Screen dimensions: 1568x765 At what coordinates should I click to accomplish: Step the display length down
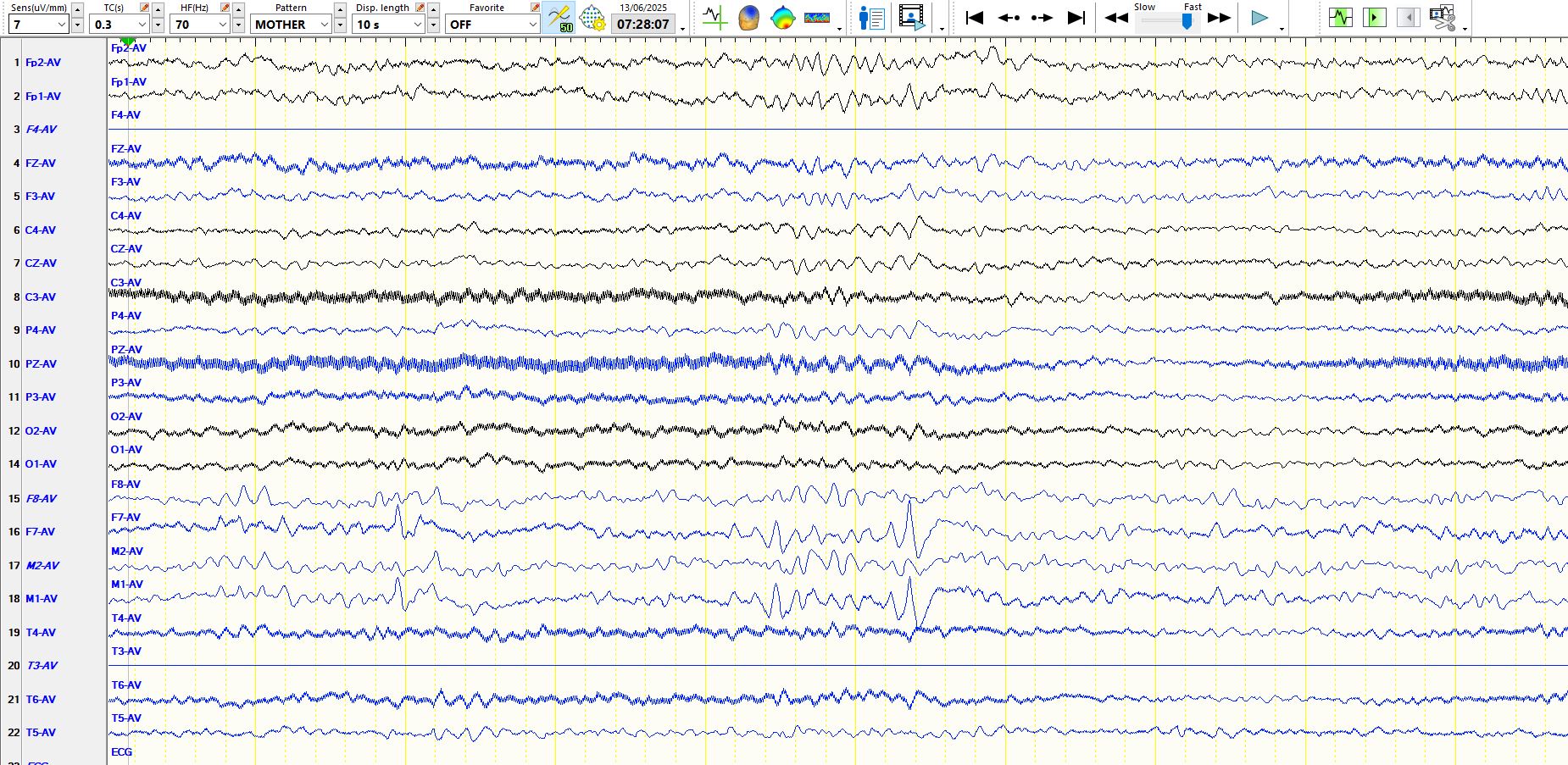tap(433, 25)
